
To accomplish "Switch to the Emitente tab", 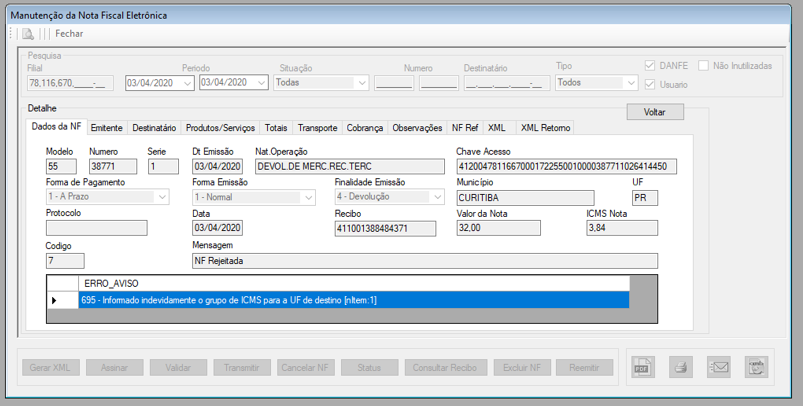I will (x=107, y=128).
